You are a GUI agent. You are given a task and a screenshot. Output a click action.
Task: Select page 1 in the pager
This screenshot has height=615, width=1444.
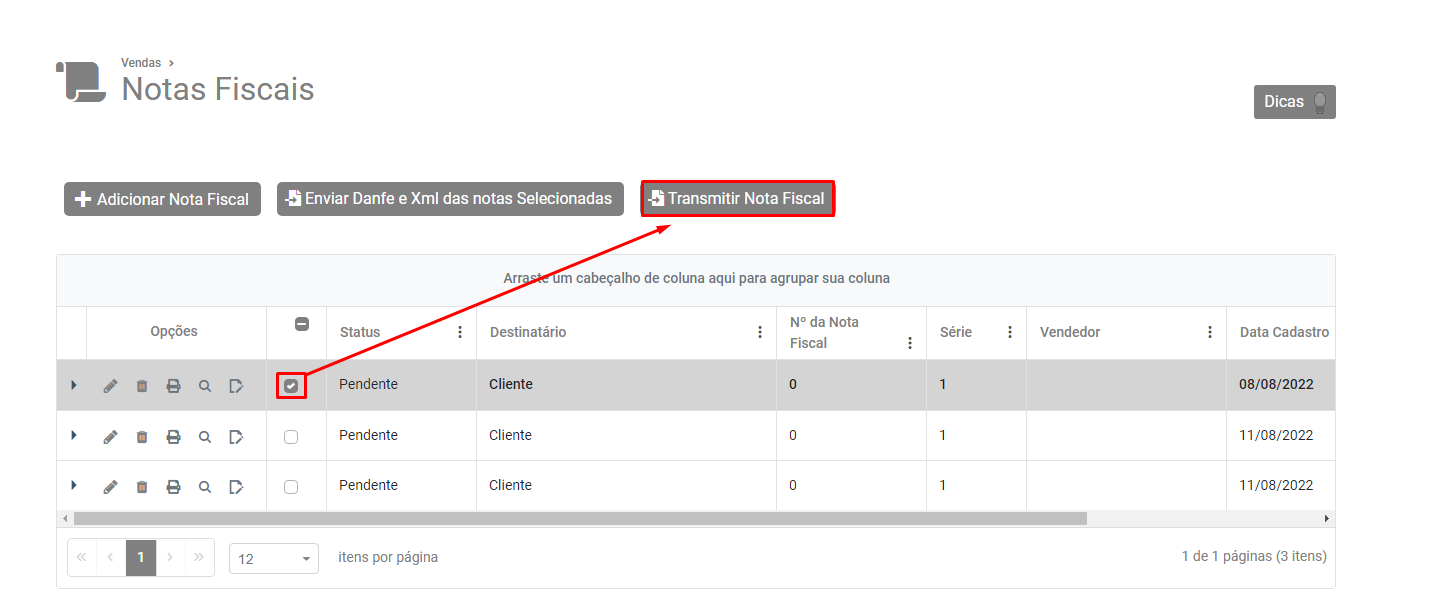coord(141,557)
